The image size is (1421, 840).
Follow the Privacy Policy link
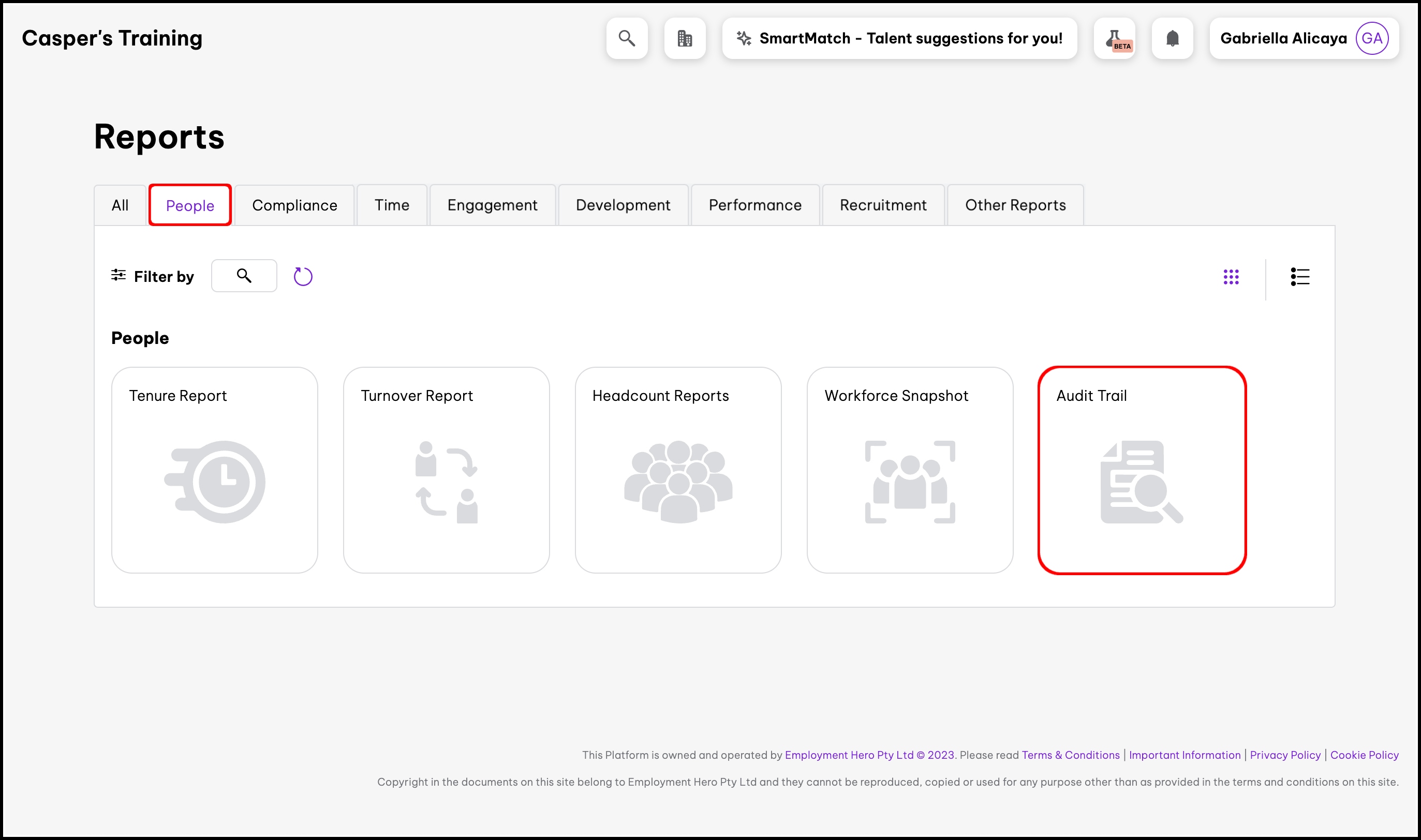point(1284,755)
